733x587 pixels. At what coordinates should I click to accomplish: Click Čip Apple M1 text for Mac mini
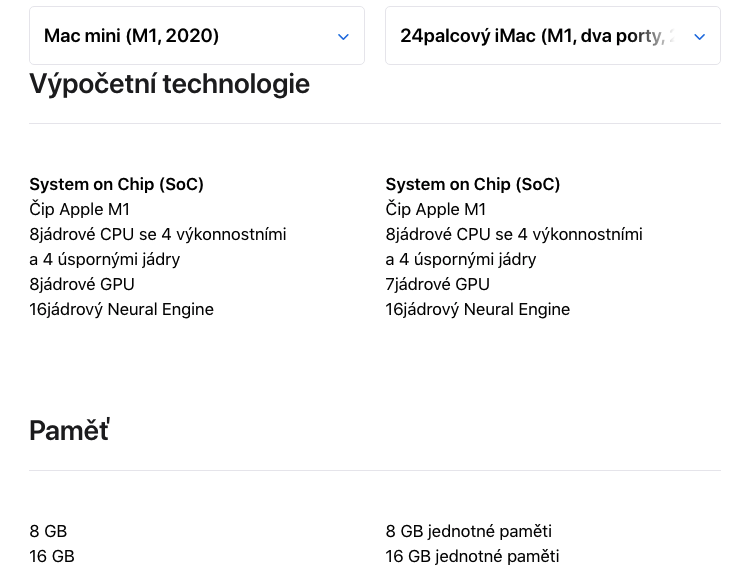(79, 209)
